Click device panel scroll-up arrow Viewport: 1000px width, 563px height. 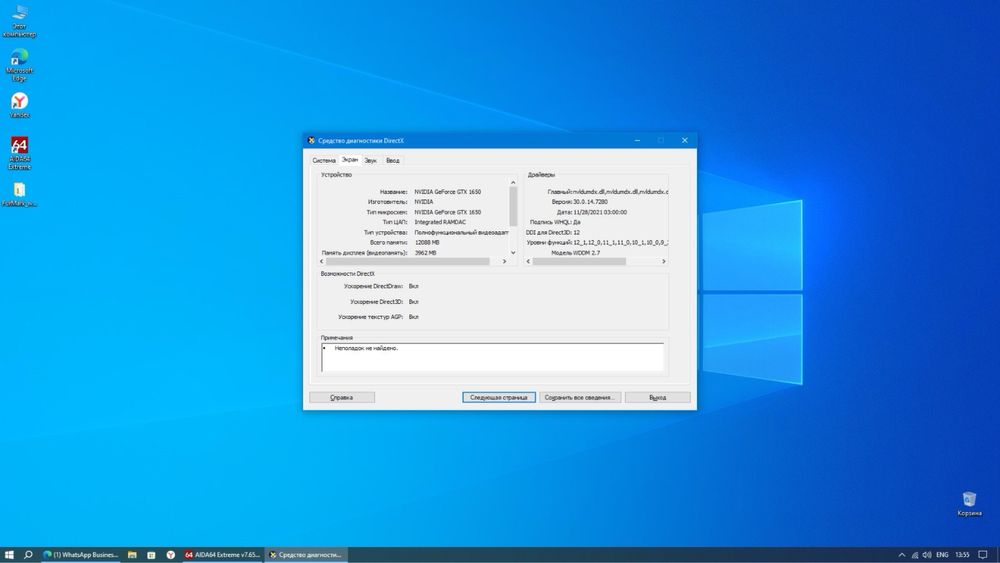click(x=513, y=183)
